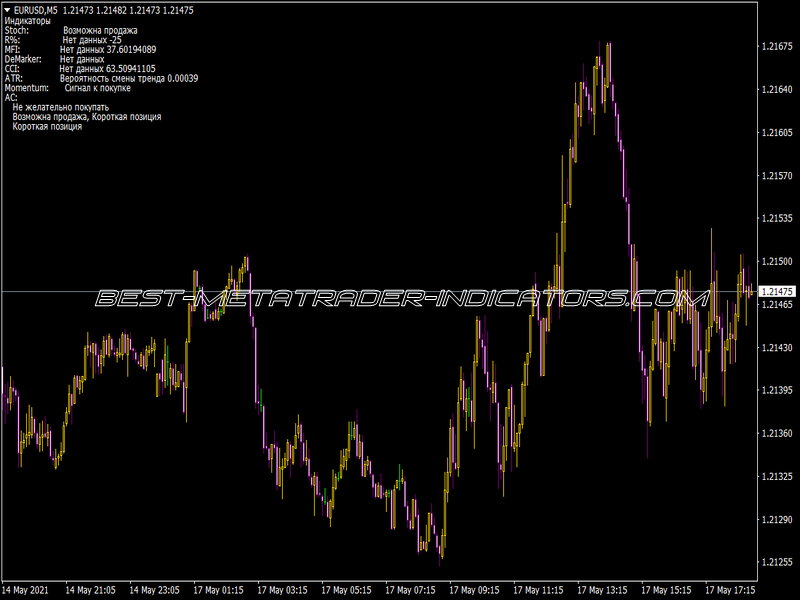Click the 1.21255 price scale label
The height and width of the screenshot is (600, 800).
pyautogui.click(x=777, y=562)
